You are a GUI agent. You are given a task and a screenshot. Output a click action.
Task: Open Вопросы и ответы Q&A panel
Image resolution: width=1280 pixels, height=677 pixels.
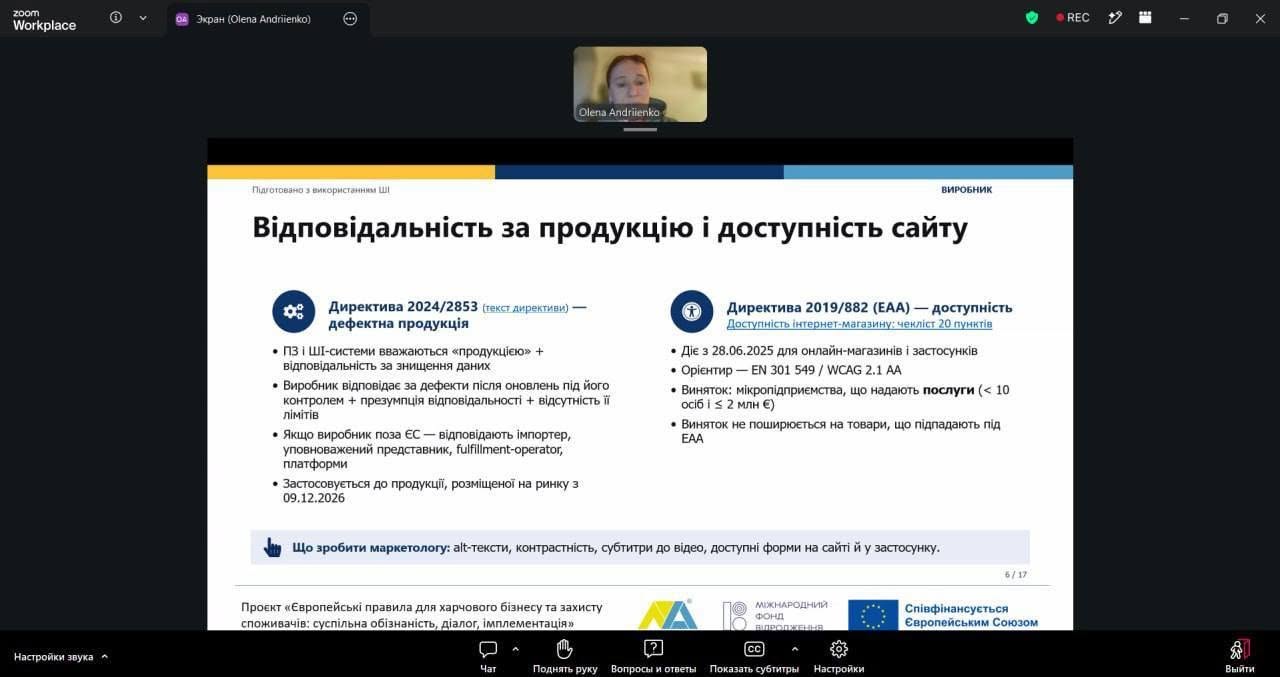653,656
